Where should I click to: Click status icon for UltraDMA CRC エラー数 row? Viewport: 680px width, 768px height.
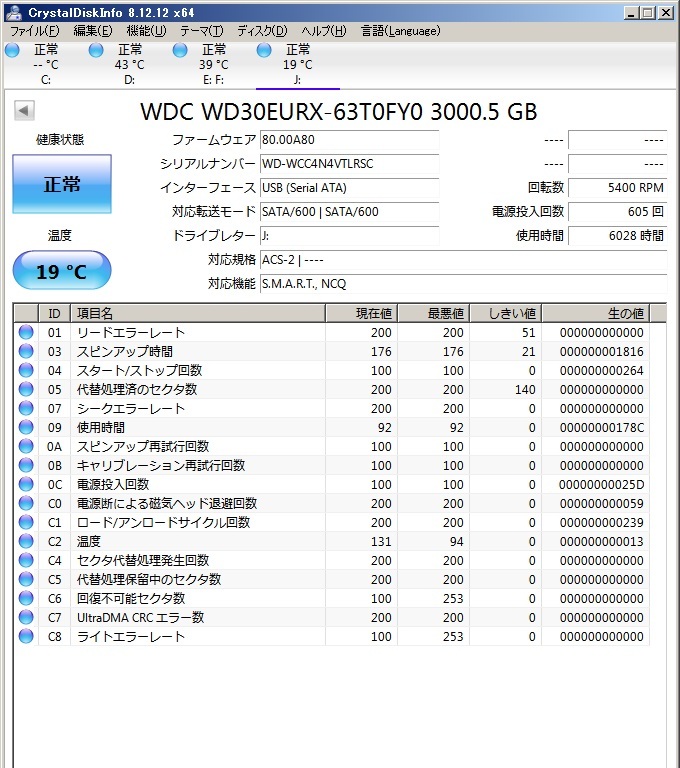[x=26, y=617]
